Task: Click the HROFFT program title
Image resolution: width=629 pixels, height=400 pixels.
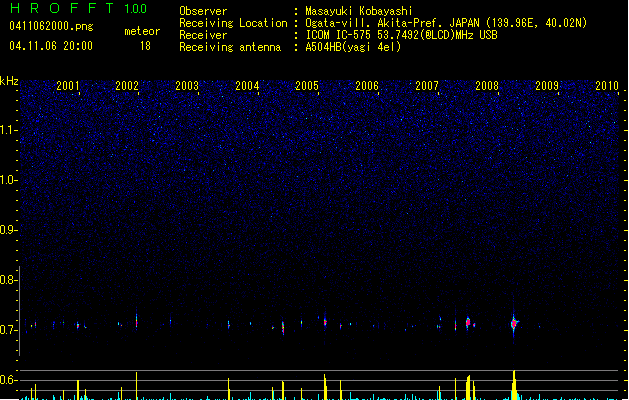Action: (62, 8)
